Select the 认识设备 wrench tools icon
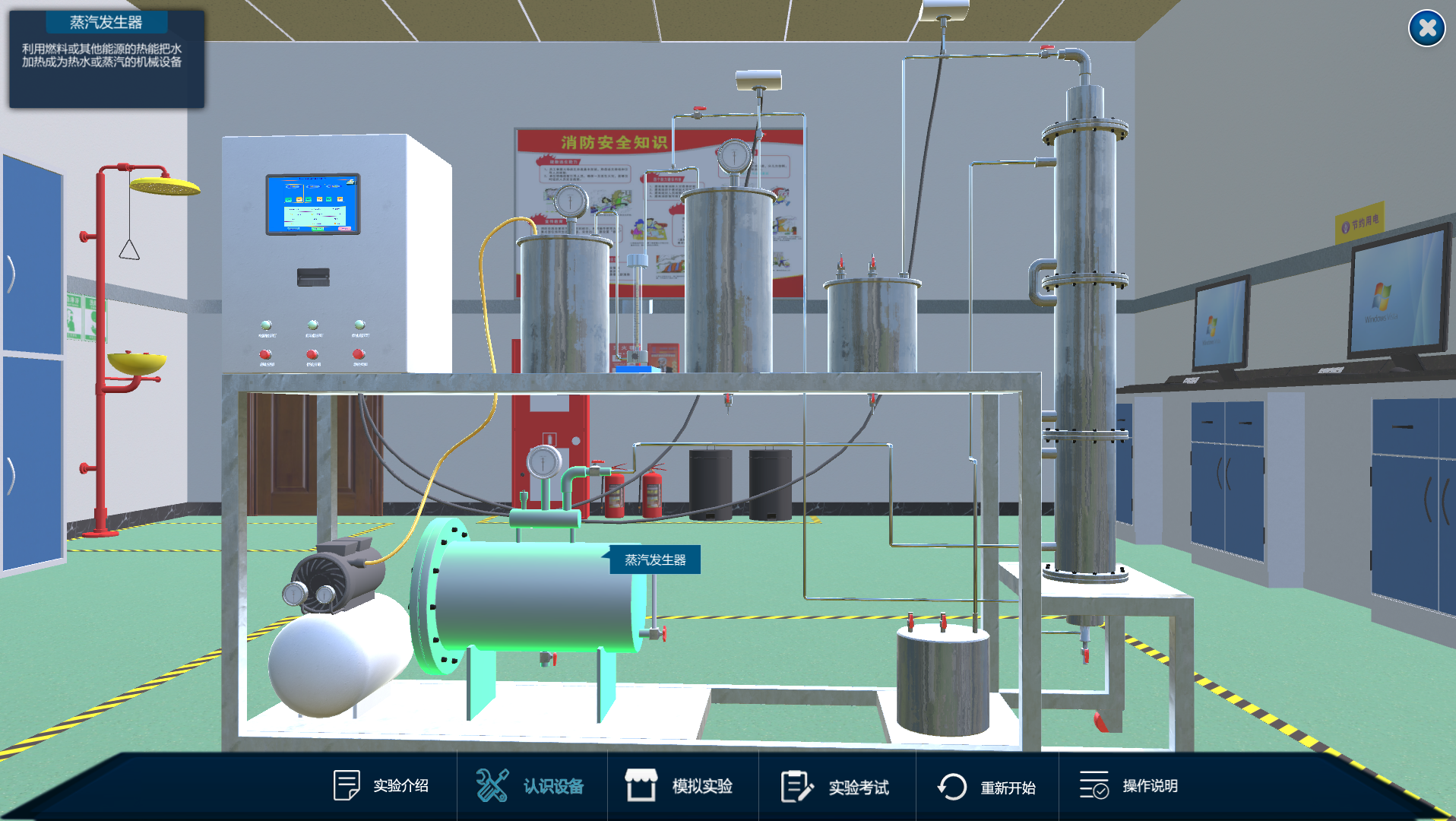 point(492,785)
